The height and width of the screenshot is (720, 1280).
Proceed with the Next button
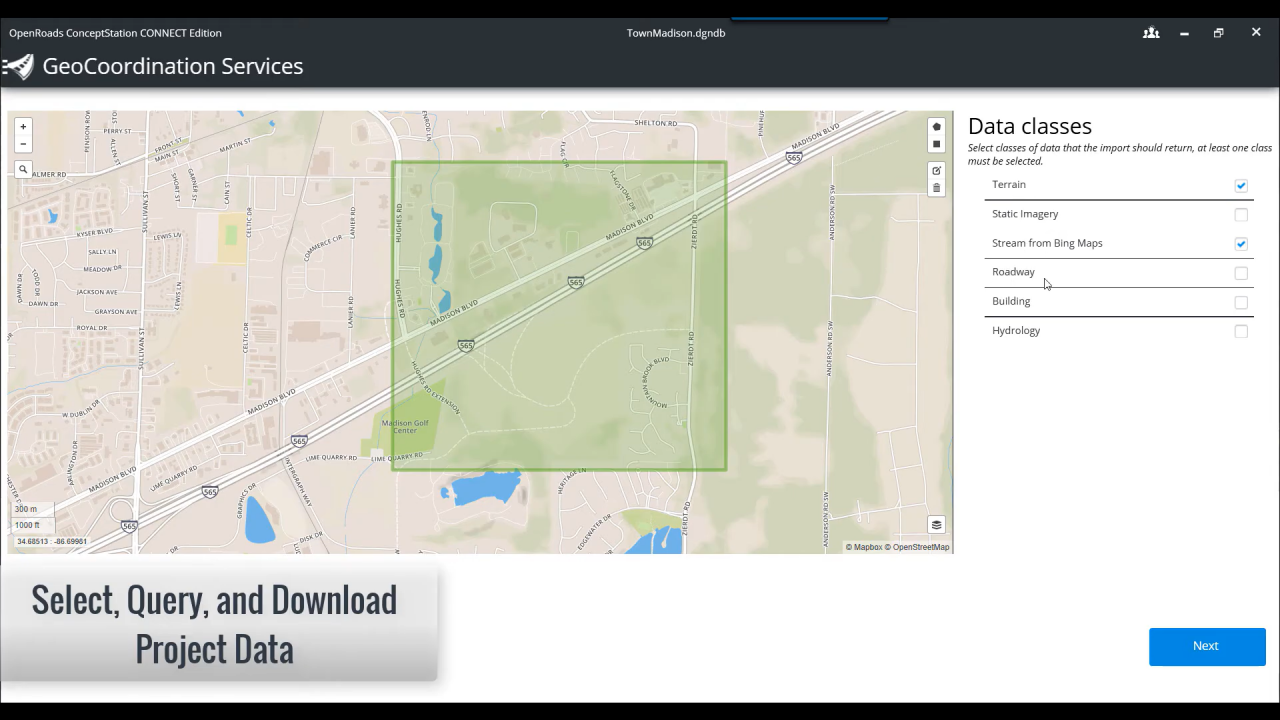1207,646
